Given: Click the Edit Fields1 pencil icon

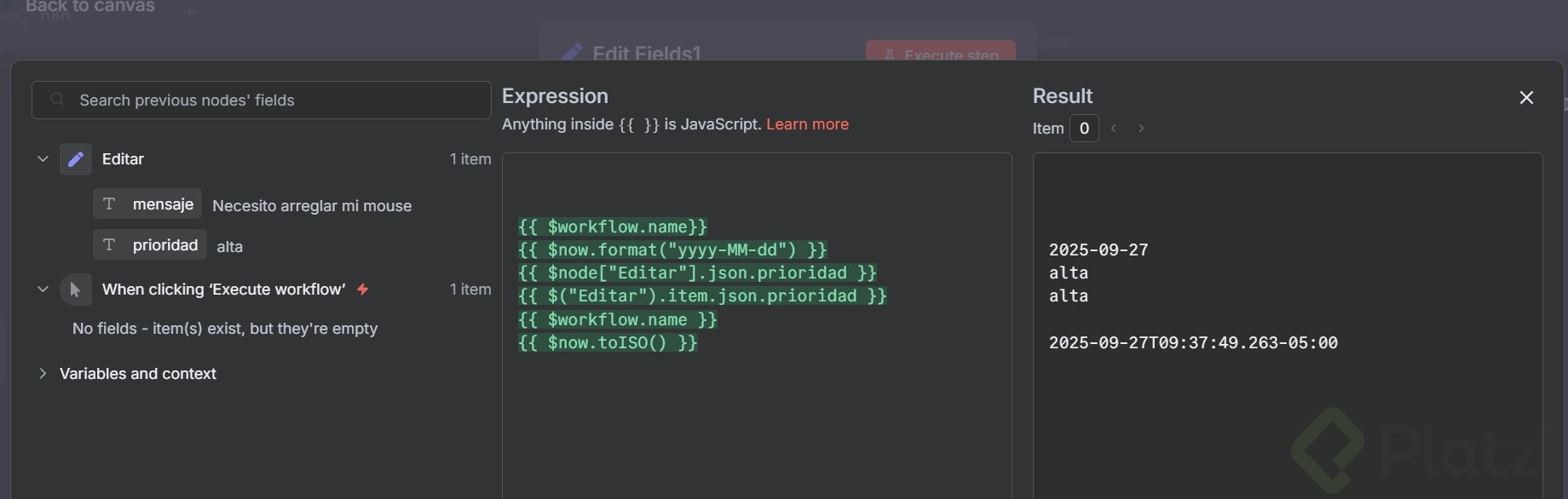Looking at the screenshot, I should click(572, 53).
